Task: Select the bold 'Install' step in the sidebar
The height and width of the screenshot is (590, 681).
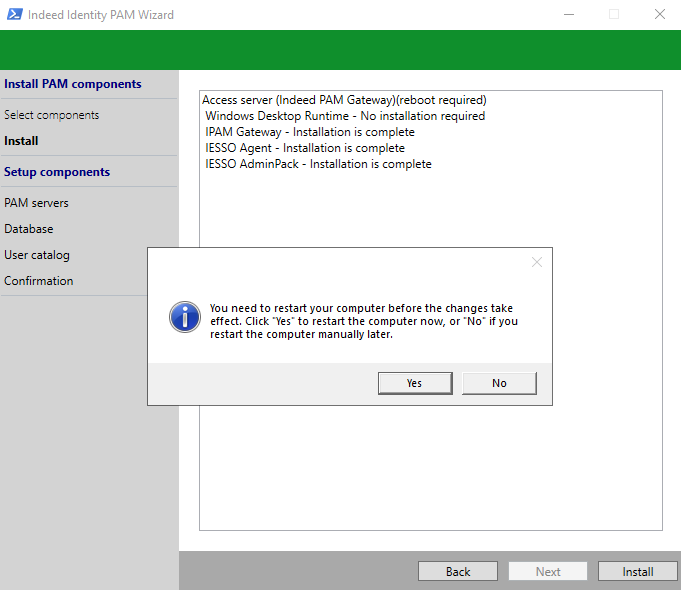Action: [22, 141]
